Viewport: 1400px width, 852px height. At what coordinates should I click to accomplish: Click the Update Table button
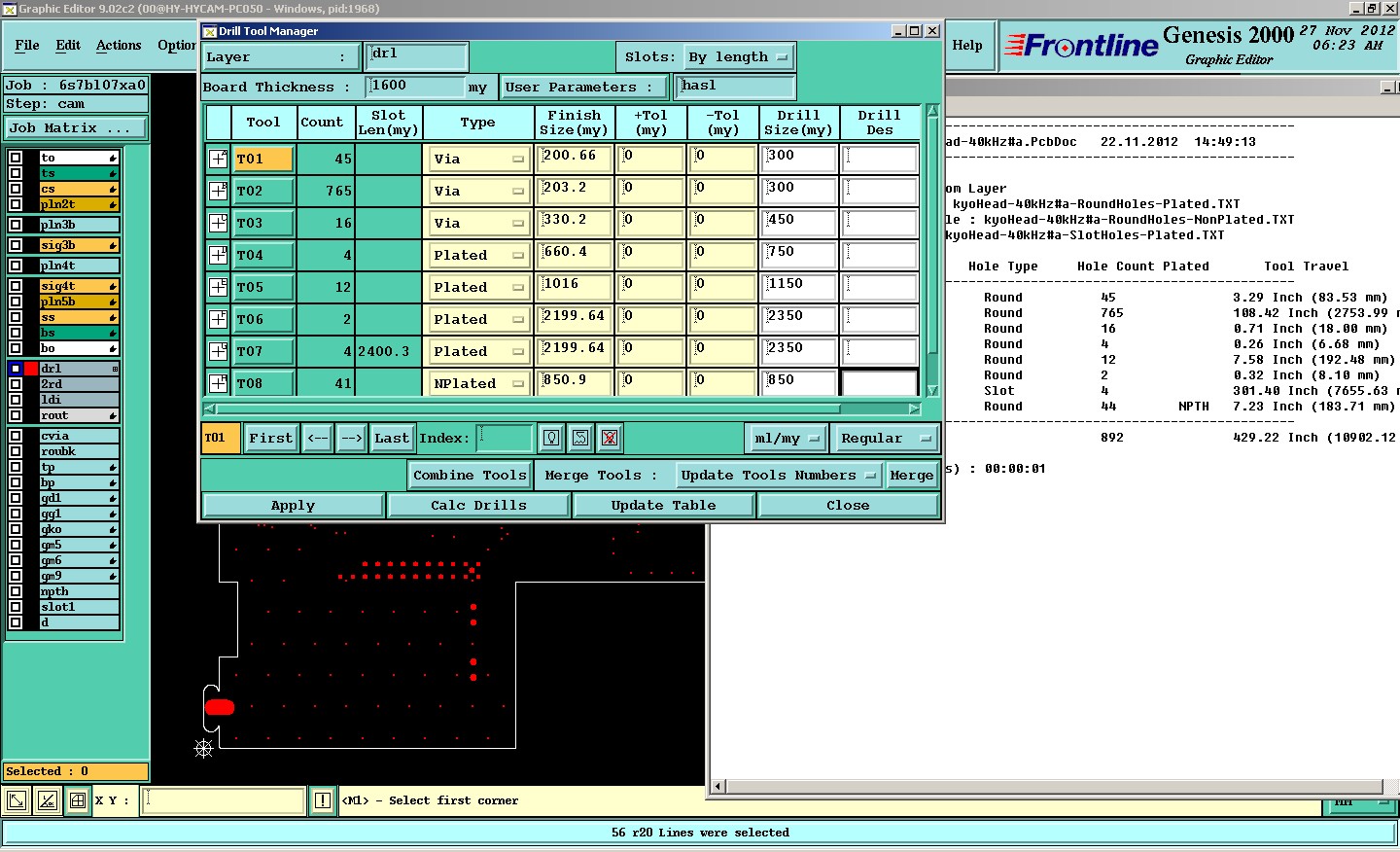(x=663, y=505)
